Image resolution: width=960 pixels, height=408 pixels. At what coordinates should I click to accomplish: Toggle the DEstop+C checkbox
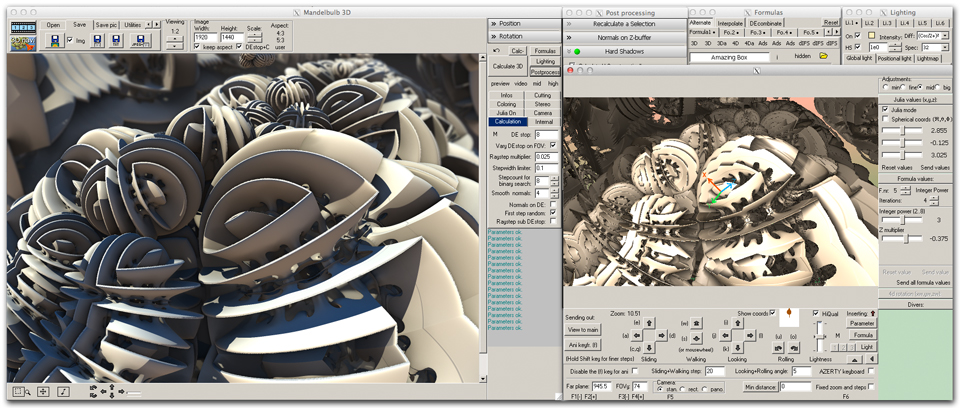coord(239,47)
